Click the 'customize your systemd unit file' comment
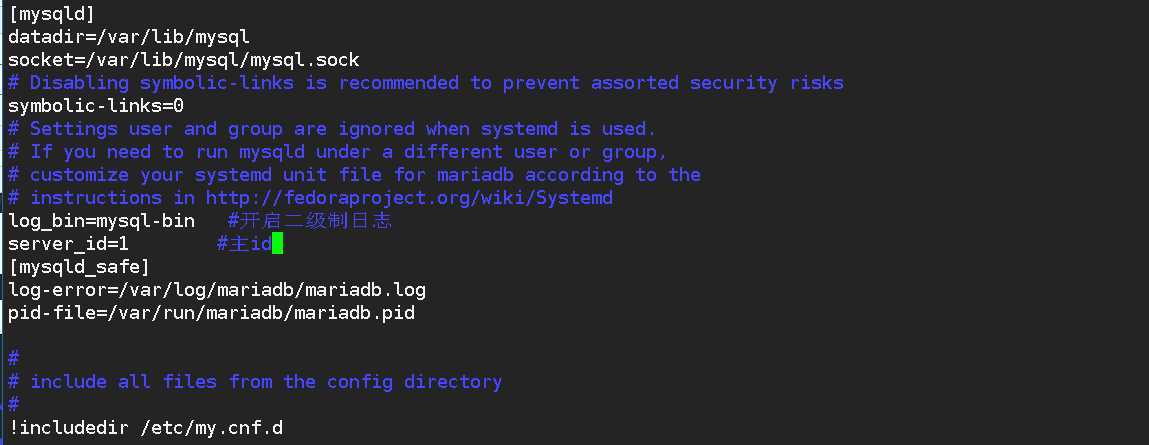 (x=355, y=174)
